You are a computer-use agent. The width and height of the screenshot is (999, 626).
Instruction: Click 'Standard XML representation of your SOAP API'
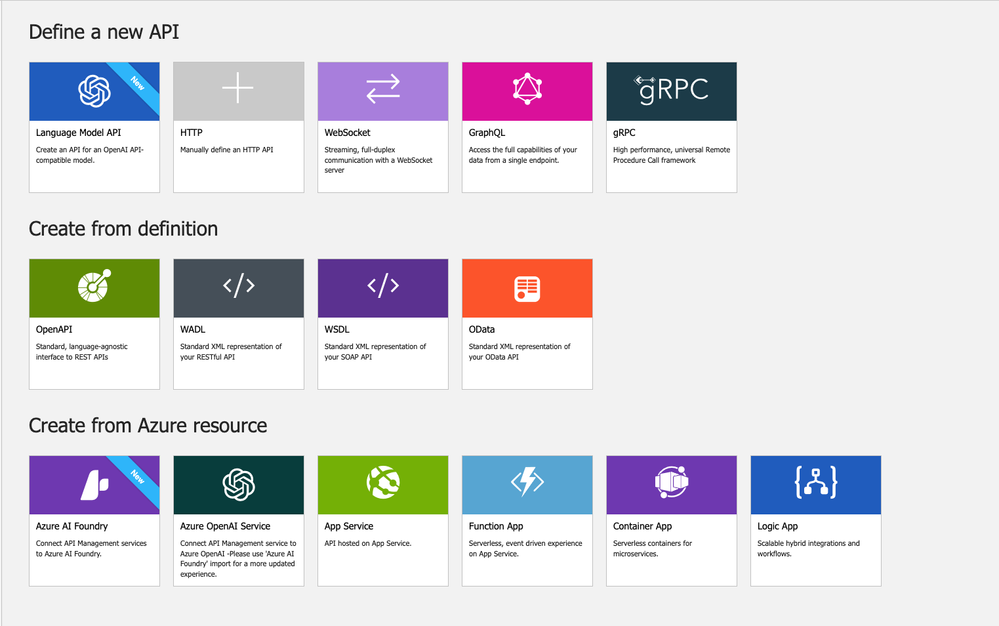375,352
